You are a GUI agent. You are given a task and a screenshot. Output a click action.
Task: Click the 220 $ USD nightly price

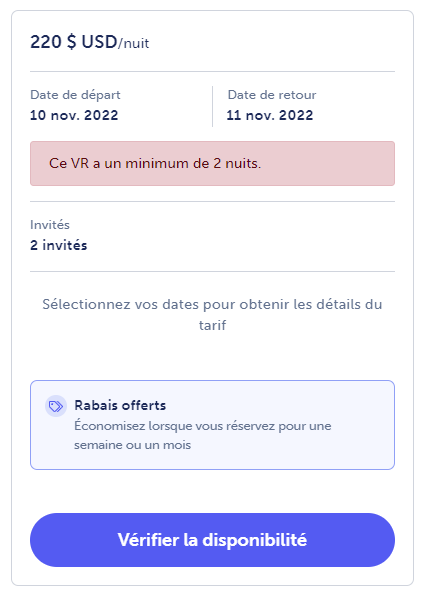tap(74, 42)
